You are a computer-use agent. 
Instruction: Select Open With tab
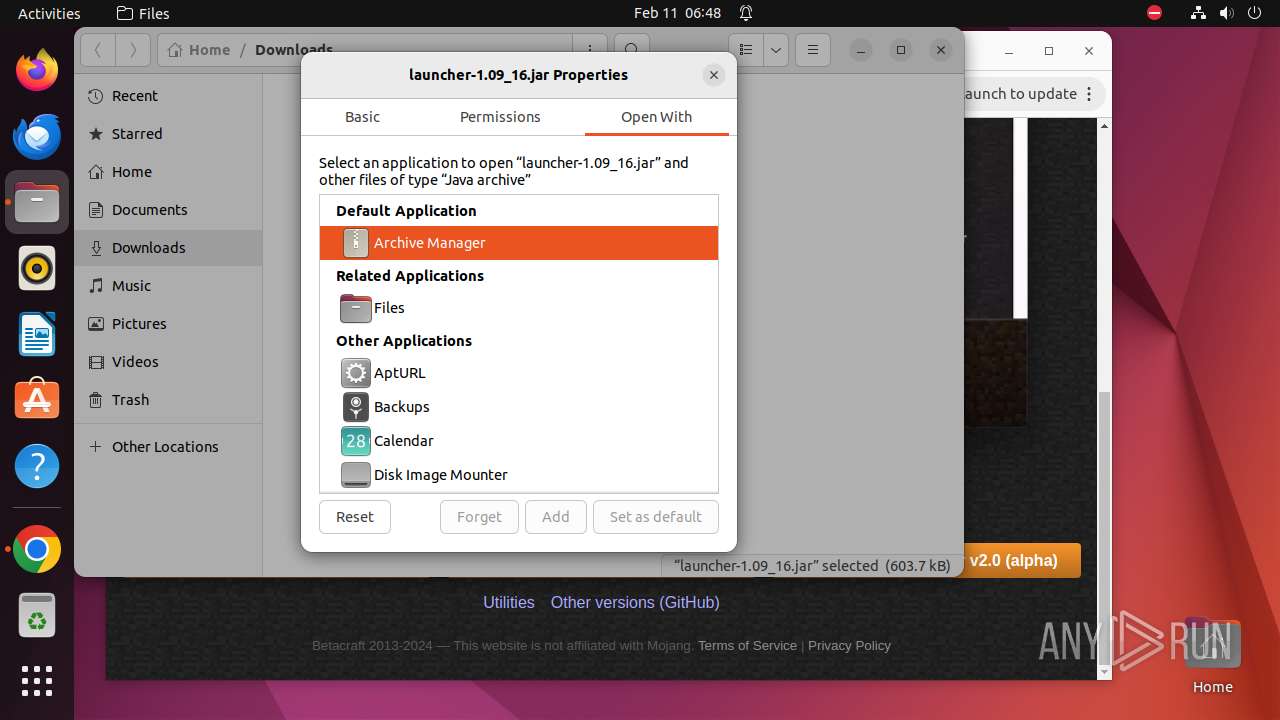[x=656, y=117]
